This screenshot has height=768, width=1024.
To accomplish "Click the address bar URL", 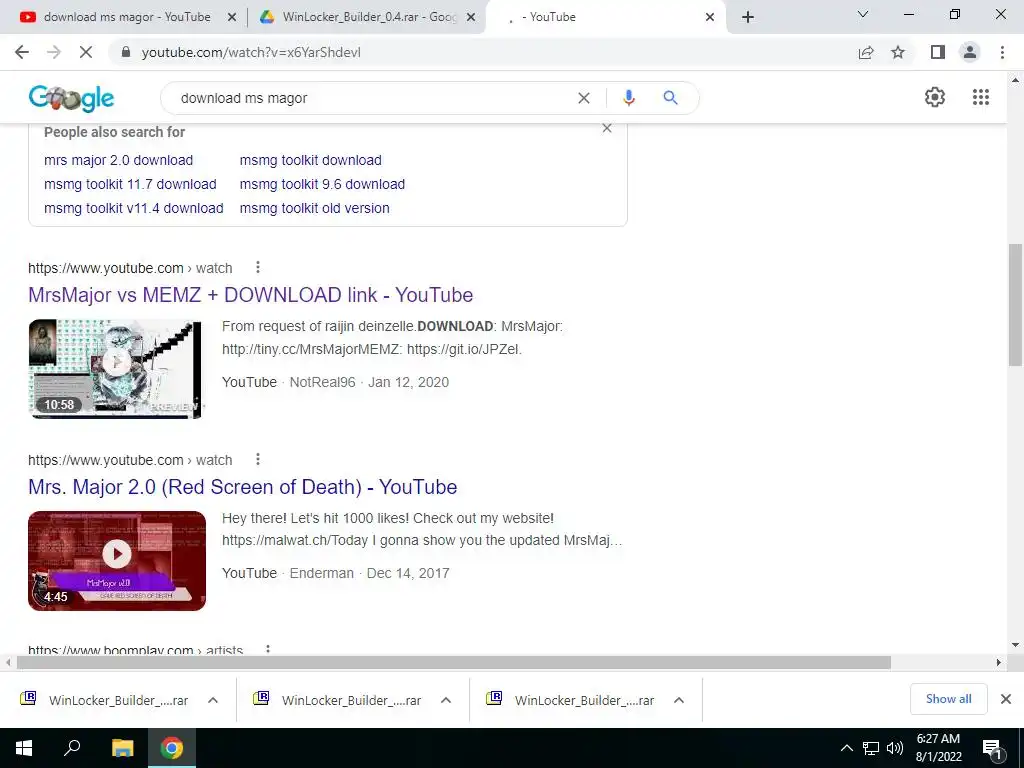I will click(x=251, y=52).
